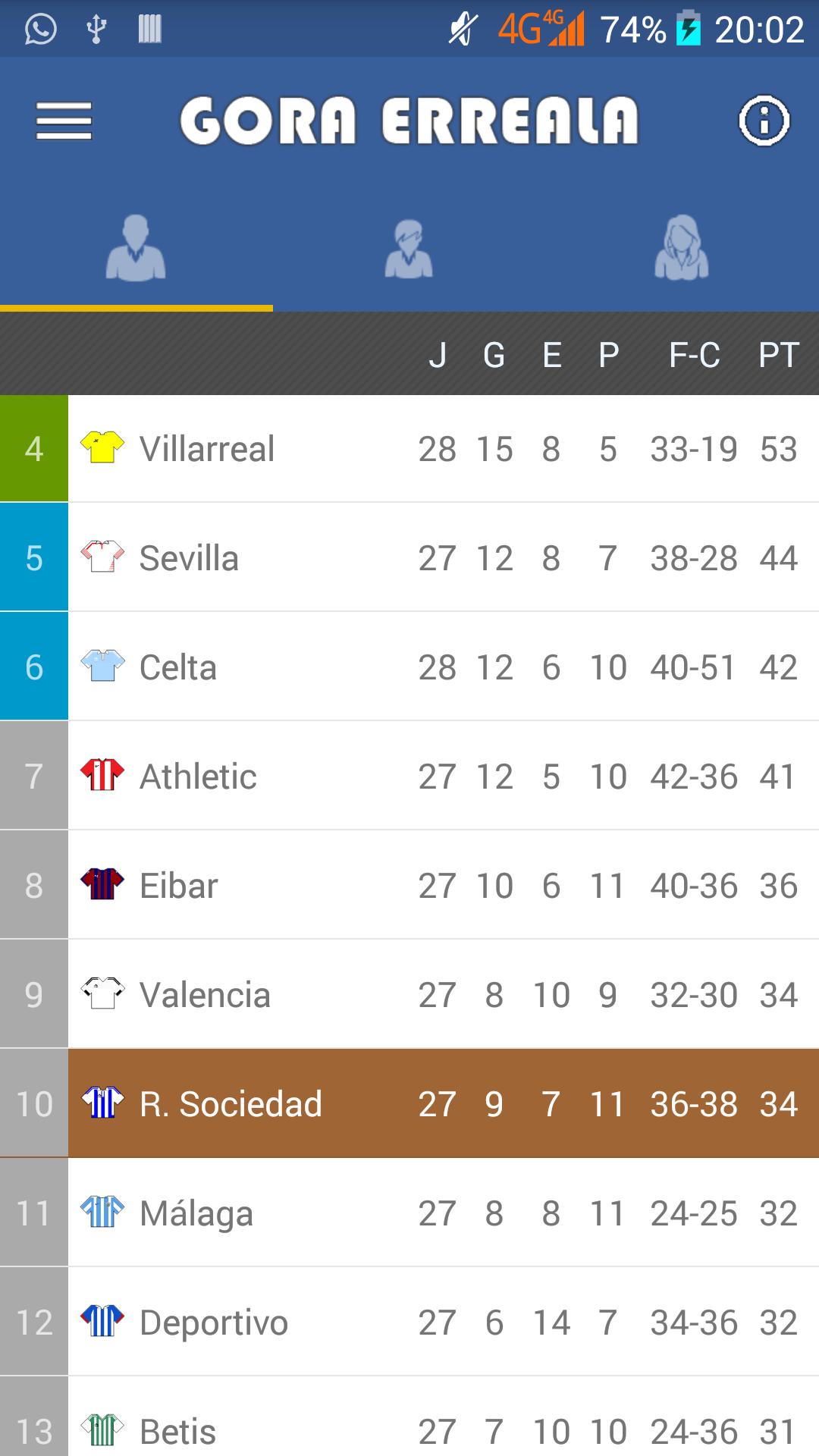Viewport: 819px width, 1456px height.
Task: Tap the blue position 5 badge
Action: click(34, 557)
